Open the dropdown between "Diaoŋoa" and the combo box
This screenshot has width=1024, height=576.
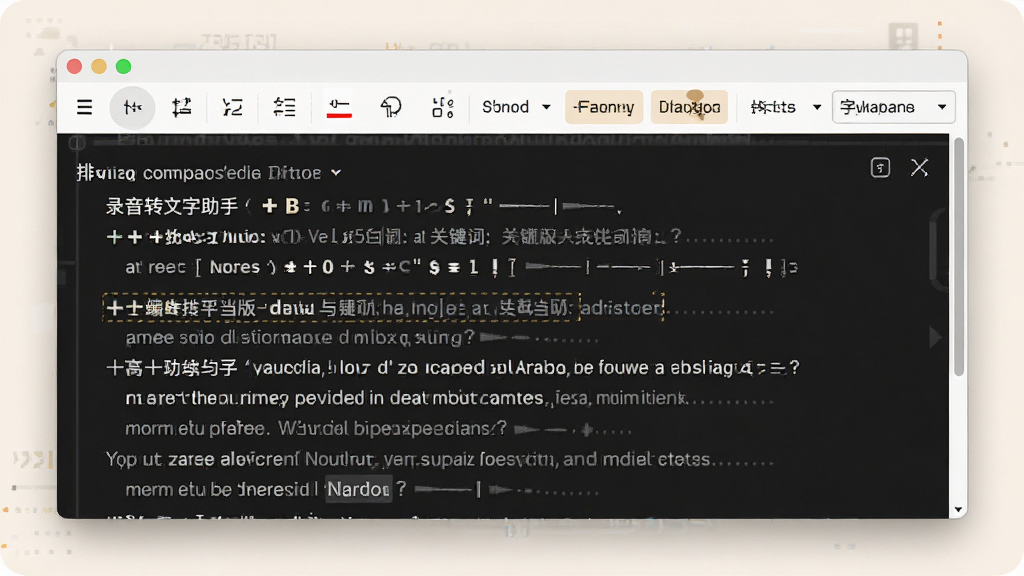pyautogui.click(x=786, y=107)
